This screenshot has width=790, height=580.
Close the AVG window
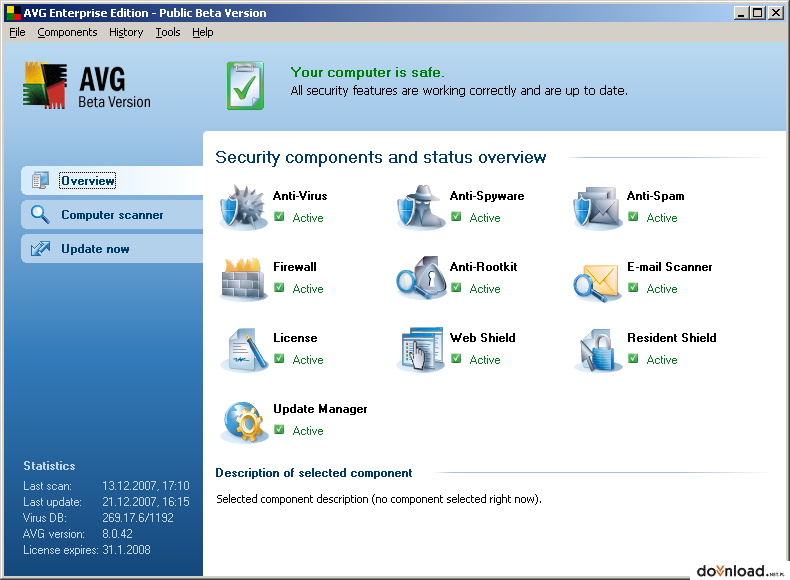pyautogui.click(x=775, y=13)
